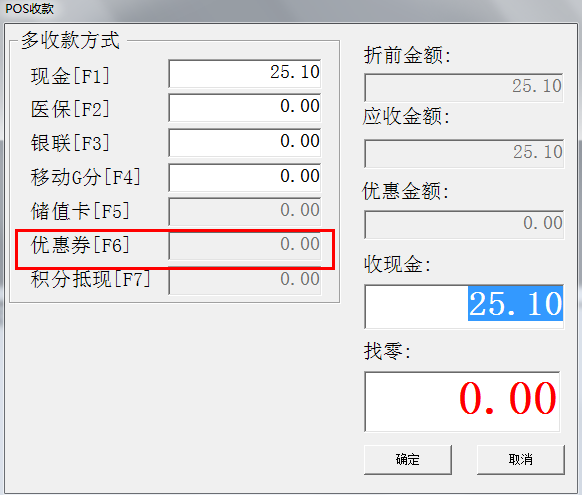Click the 银联[F3] label

(70, 143)
